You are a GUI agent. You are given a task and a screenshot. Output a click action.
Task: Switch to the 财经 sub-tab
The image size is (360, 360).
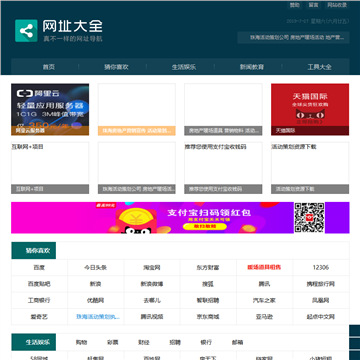[144, 342]
